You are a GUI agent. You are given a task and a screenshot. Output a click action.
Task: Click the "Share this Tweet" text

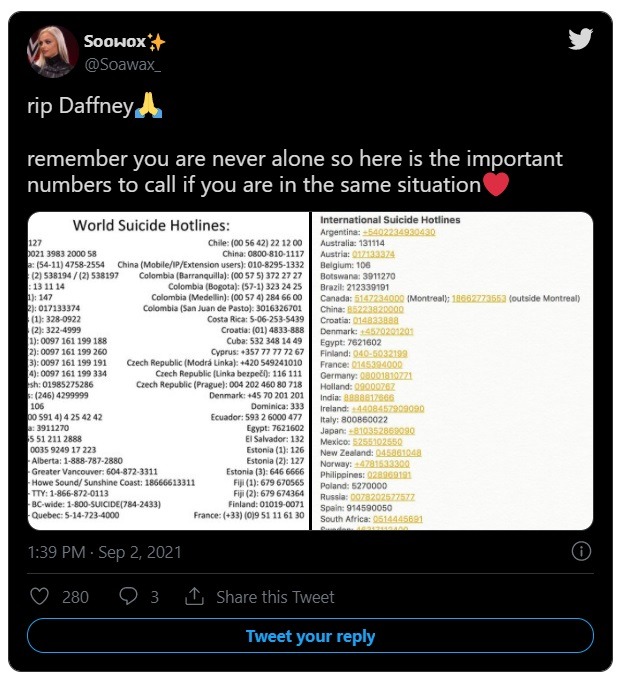pyautogui.click(x=275, y=596)
